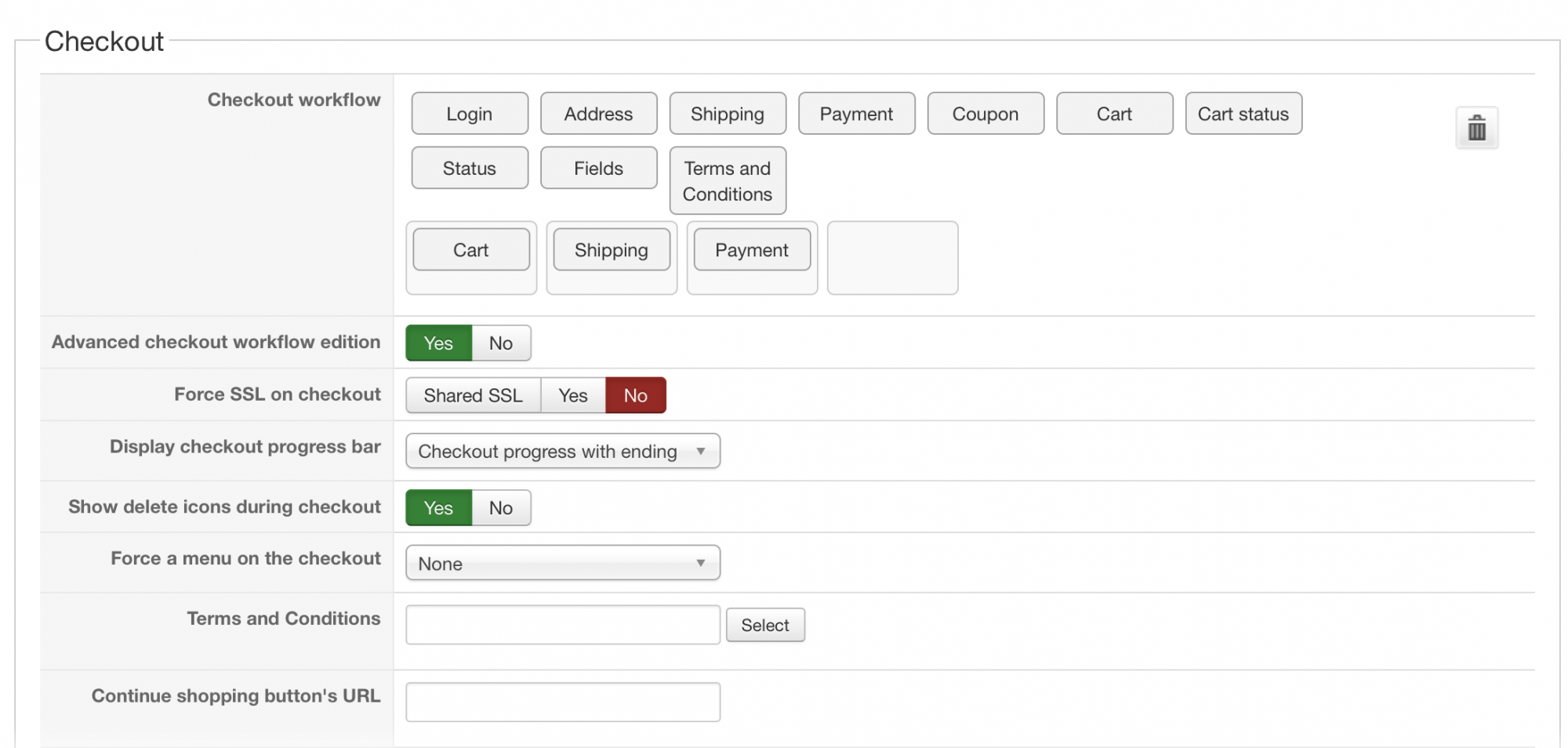Expand Force a menu on checkout dropdown
The image size is (1568, 748).
pyautogui.click(x=562, y=563)
